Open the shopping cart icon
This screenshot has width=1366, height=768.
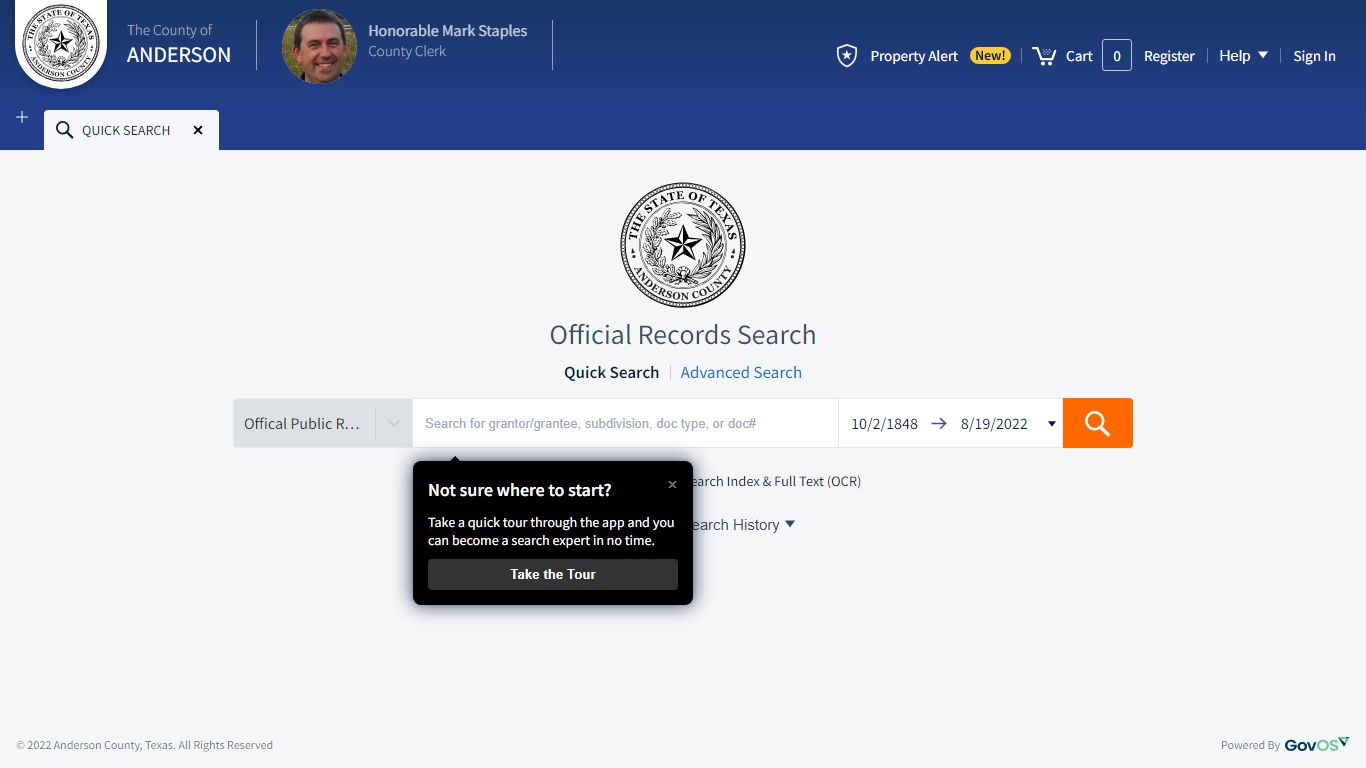(x=1044, y=56)
